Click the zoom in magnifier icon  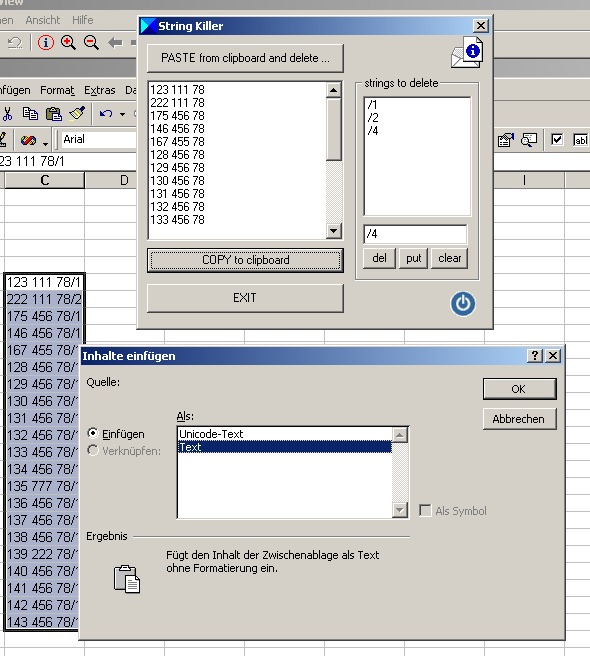point(68,43)
